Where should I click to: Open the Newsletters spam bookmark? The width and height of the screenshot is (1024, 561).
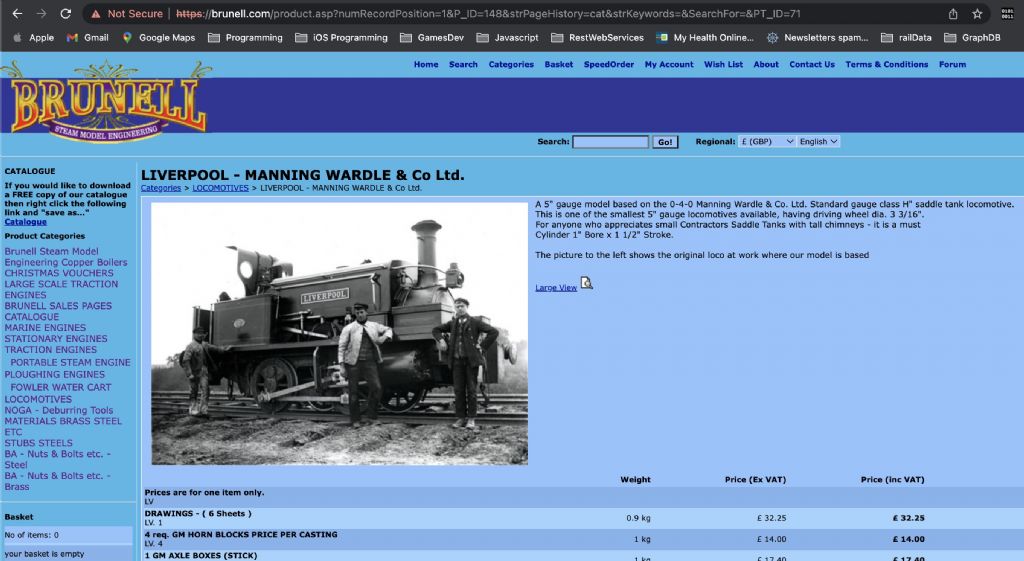click(818, 38)
